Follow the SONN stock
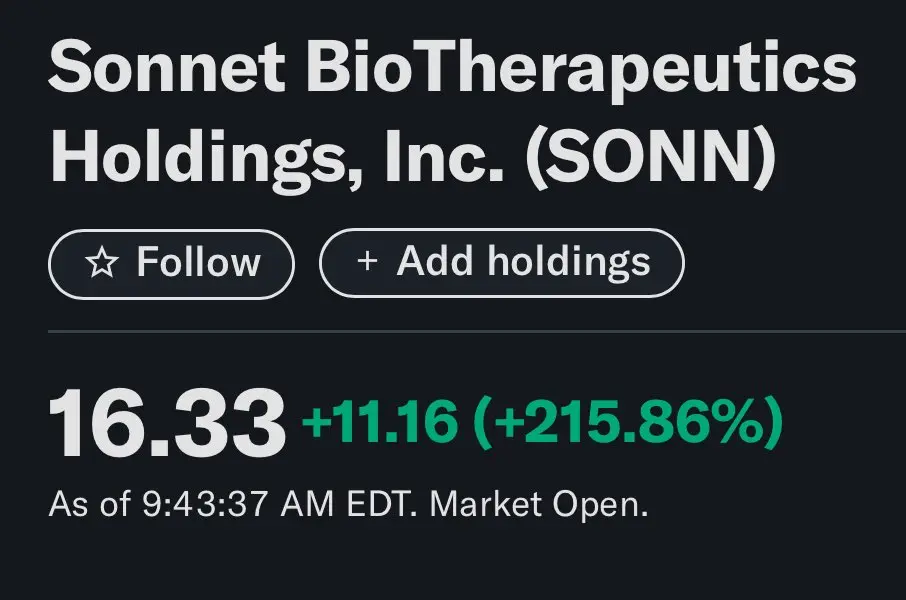Image resolution: width=906 pixels, height=600 pixels. tap(172, 264)
